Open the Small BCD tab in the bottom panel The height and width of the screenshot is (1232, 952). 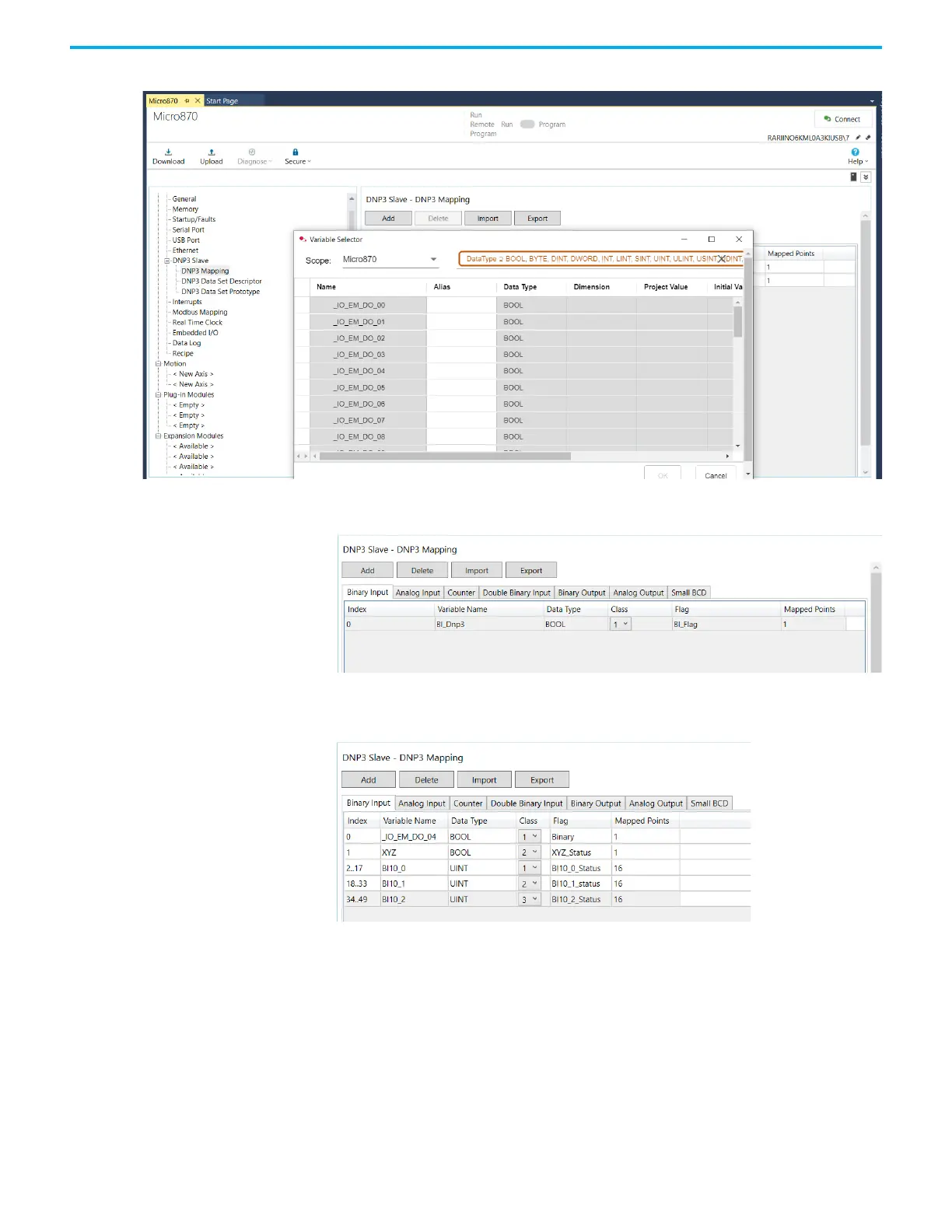tap(709, 803)
